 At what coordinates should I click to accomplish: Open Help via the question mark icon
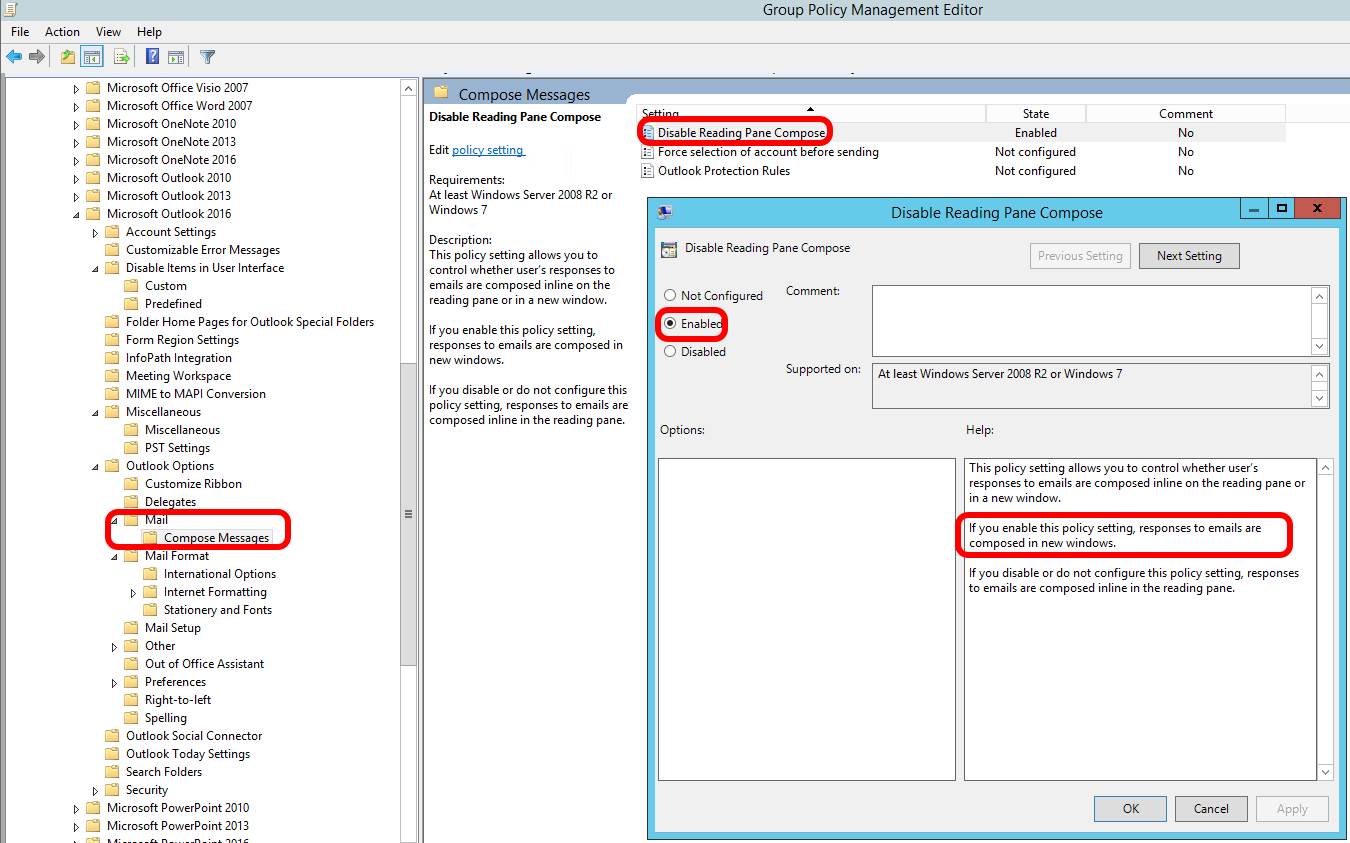point(153,57)
